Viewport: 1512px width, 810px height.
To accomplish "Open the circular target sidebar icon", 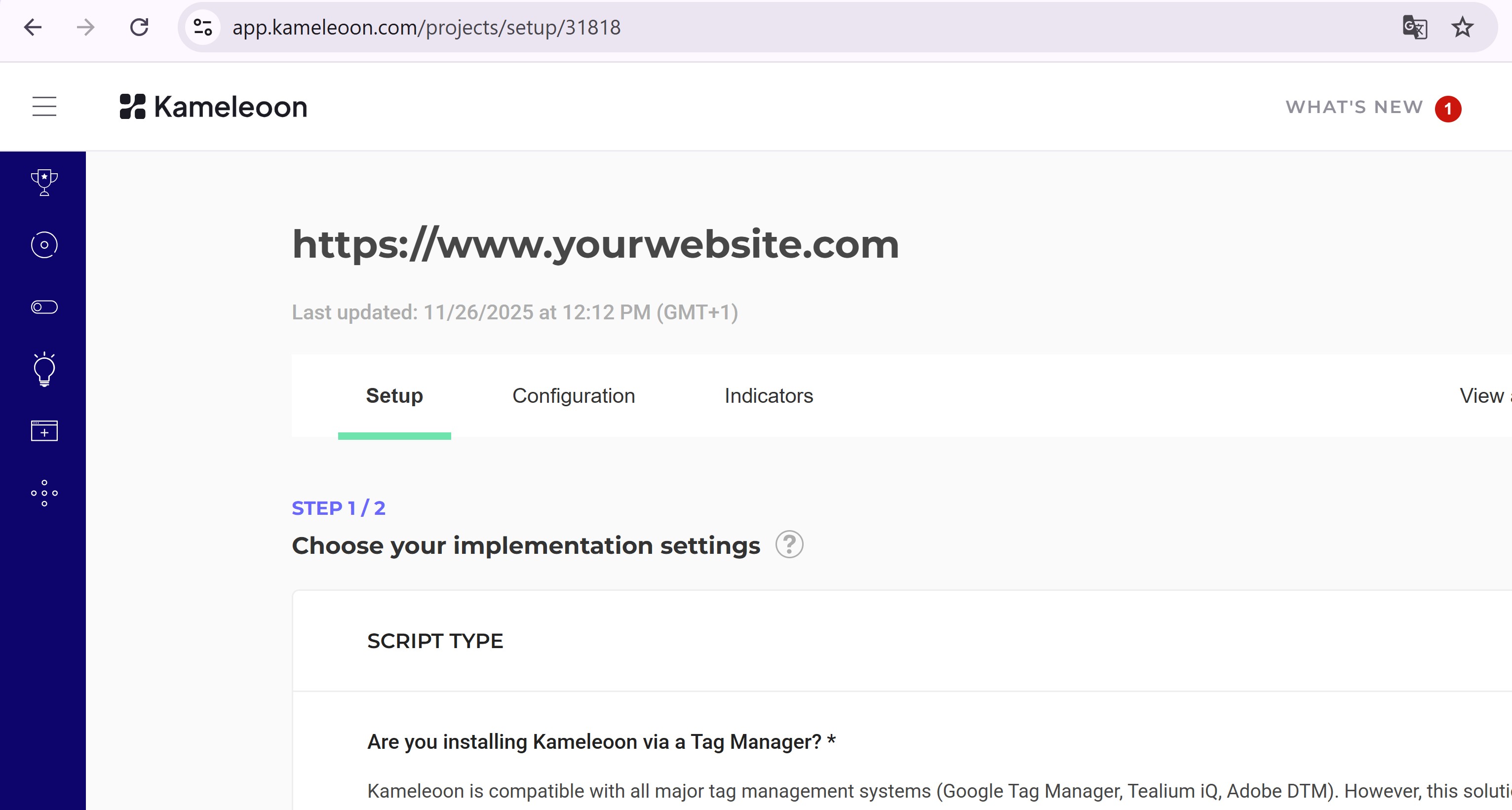I will click(x=44, y=245).
